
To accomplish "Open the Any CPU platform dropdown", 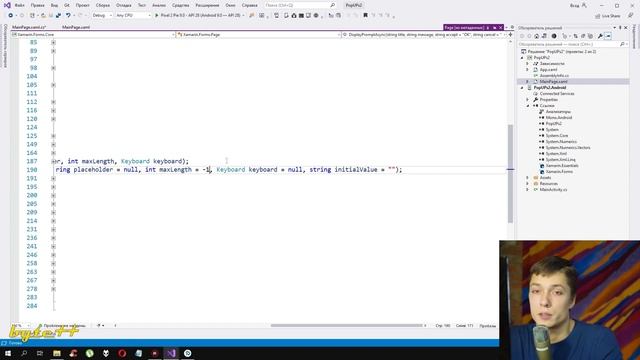I will point(133,16).
